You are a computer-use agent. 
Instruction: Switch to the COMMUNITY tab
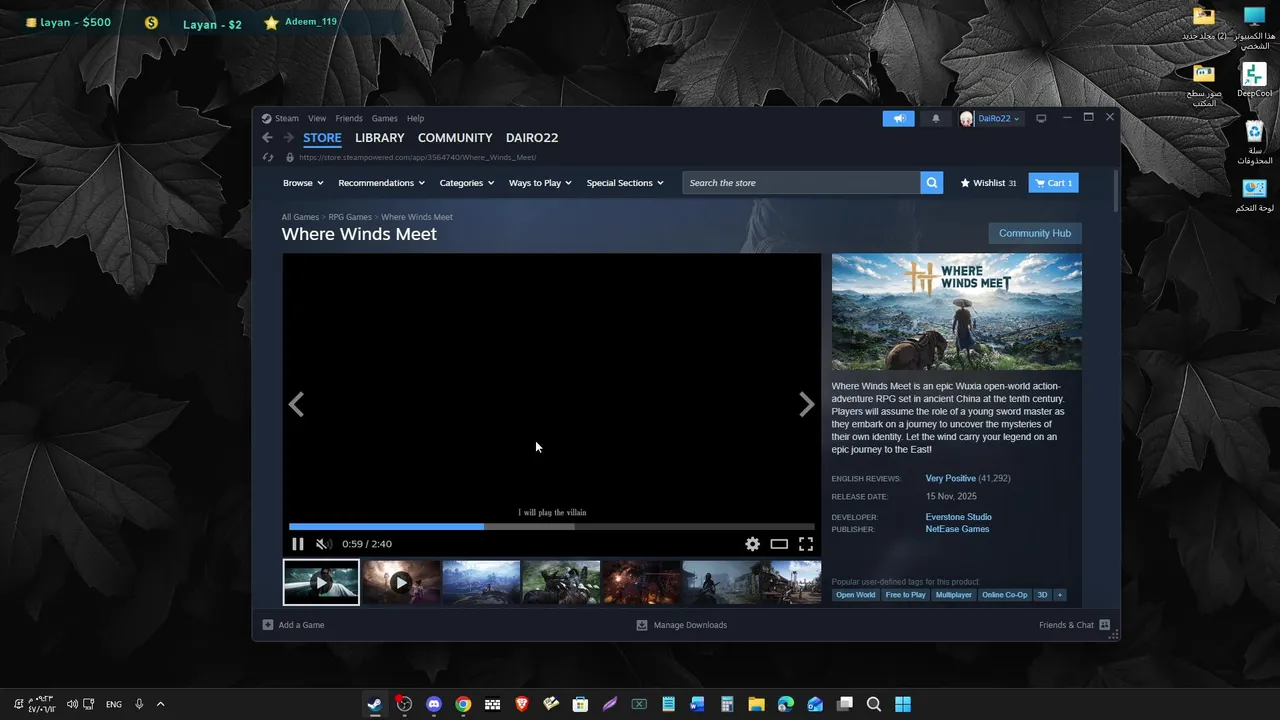tap(455, 138)
